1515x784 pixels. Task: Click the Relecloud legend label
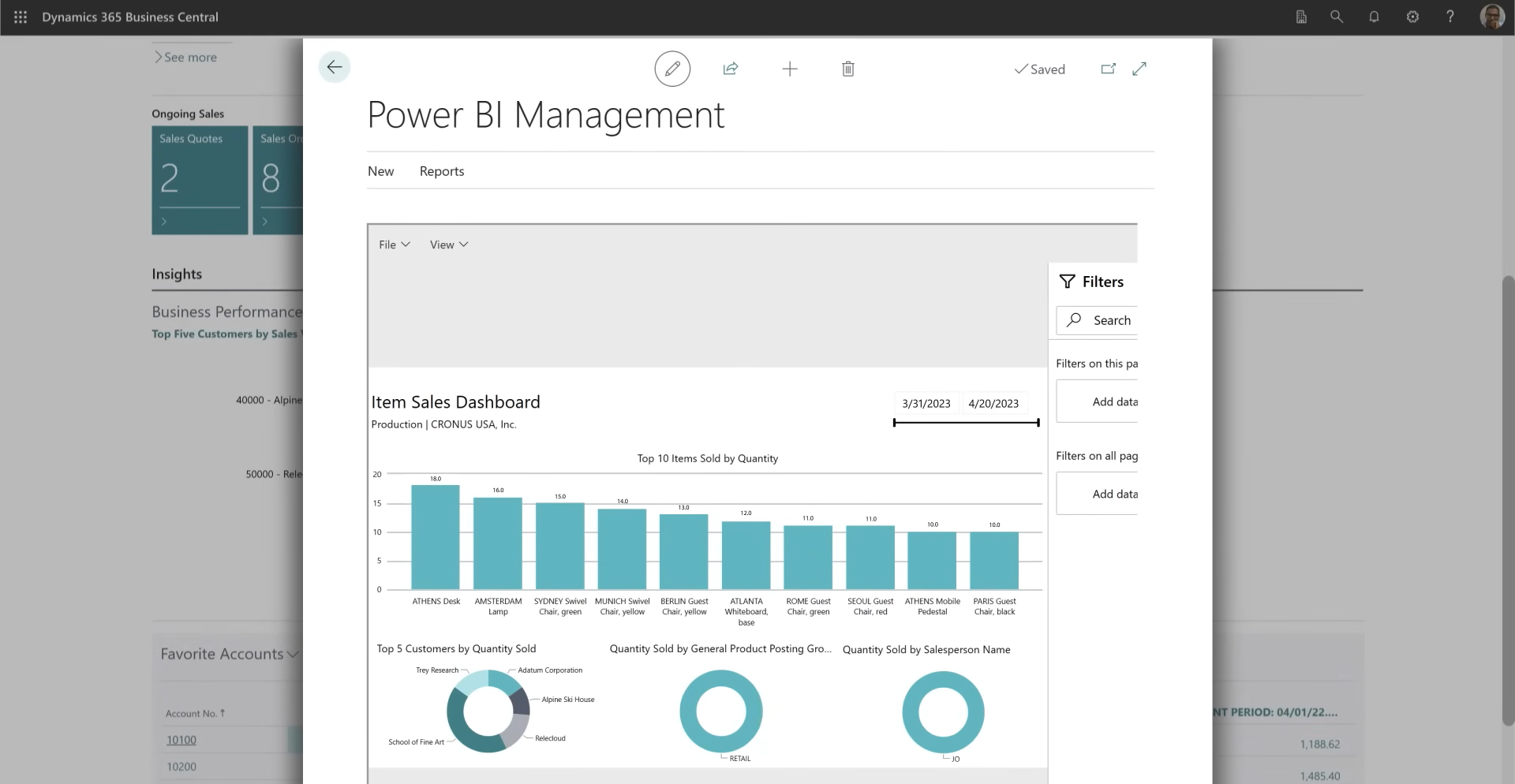click(x=550, y=738)
